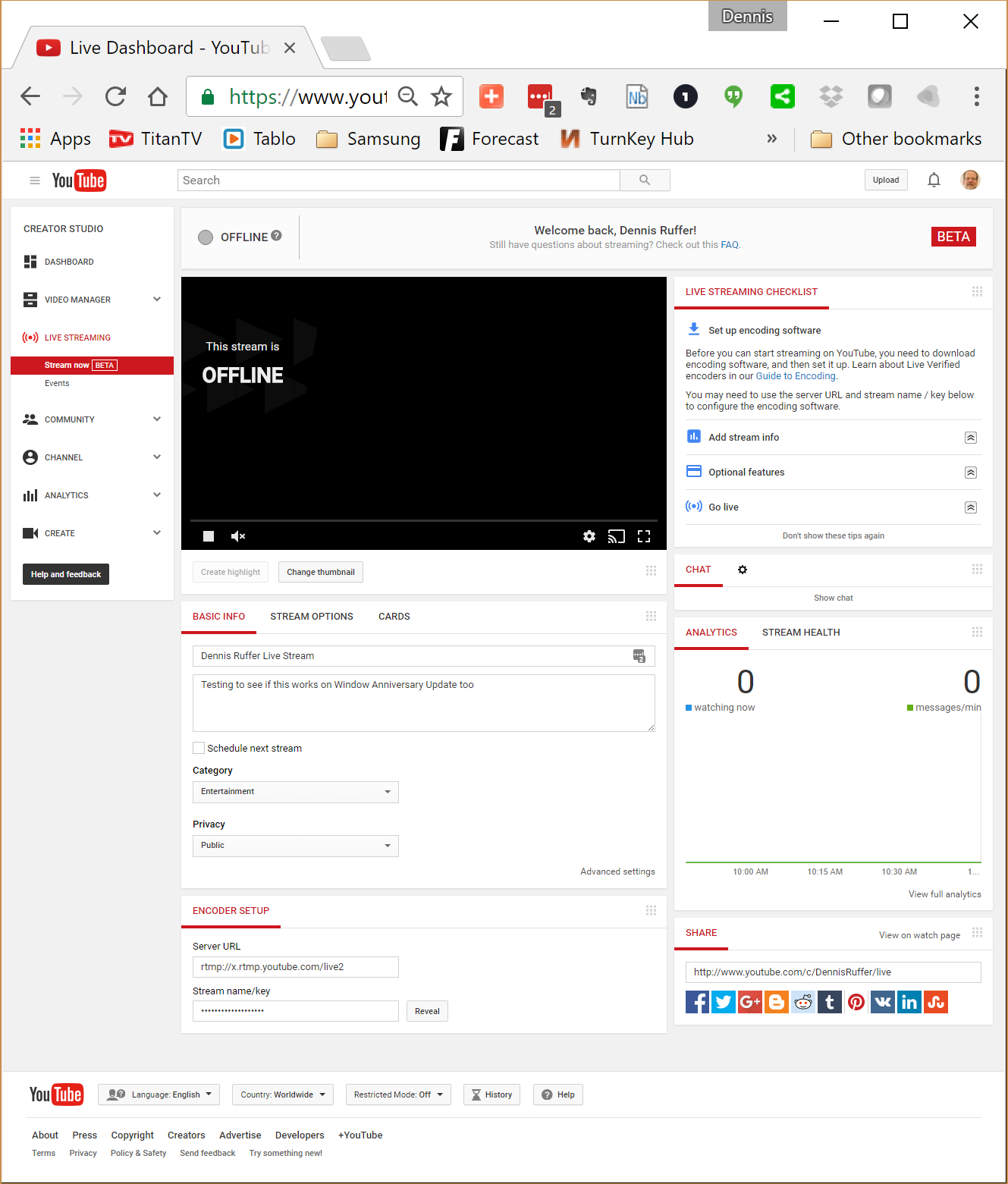The height and width of the screenshot is (1184, 1008).
Task: Expand the Video Manager sidebar section
Action: (x=157, y=300)
